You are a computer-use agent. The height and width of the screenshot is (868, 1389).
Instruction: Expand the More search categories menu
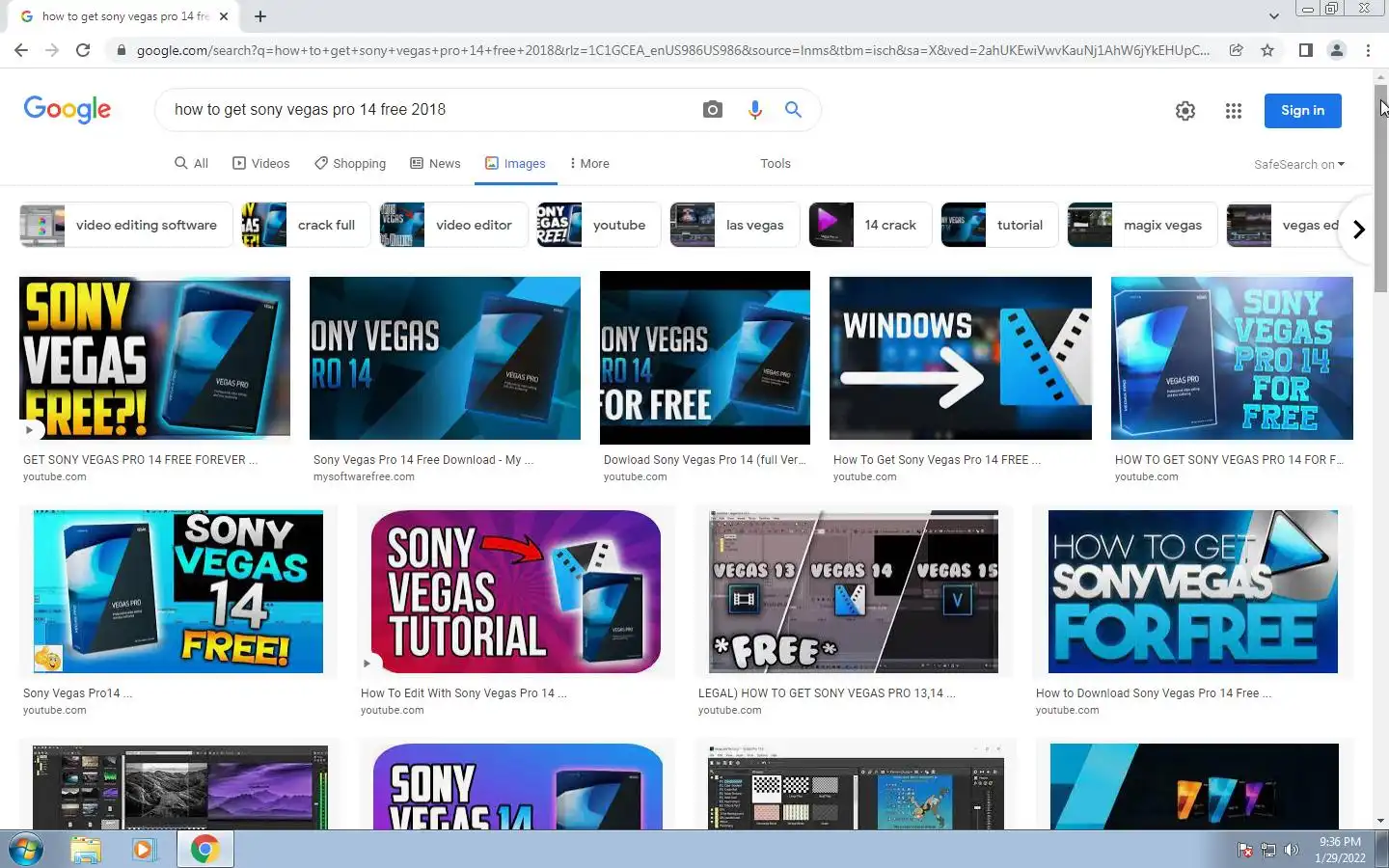(x=589, y=164)
